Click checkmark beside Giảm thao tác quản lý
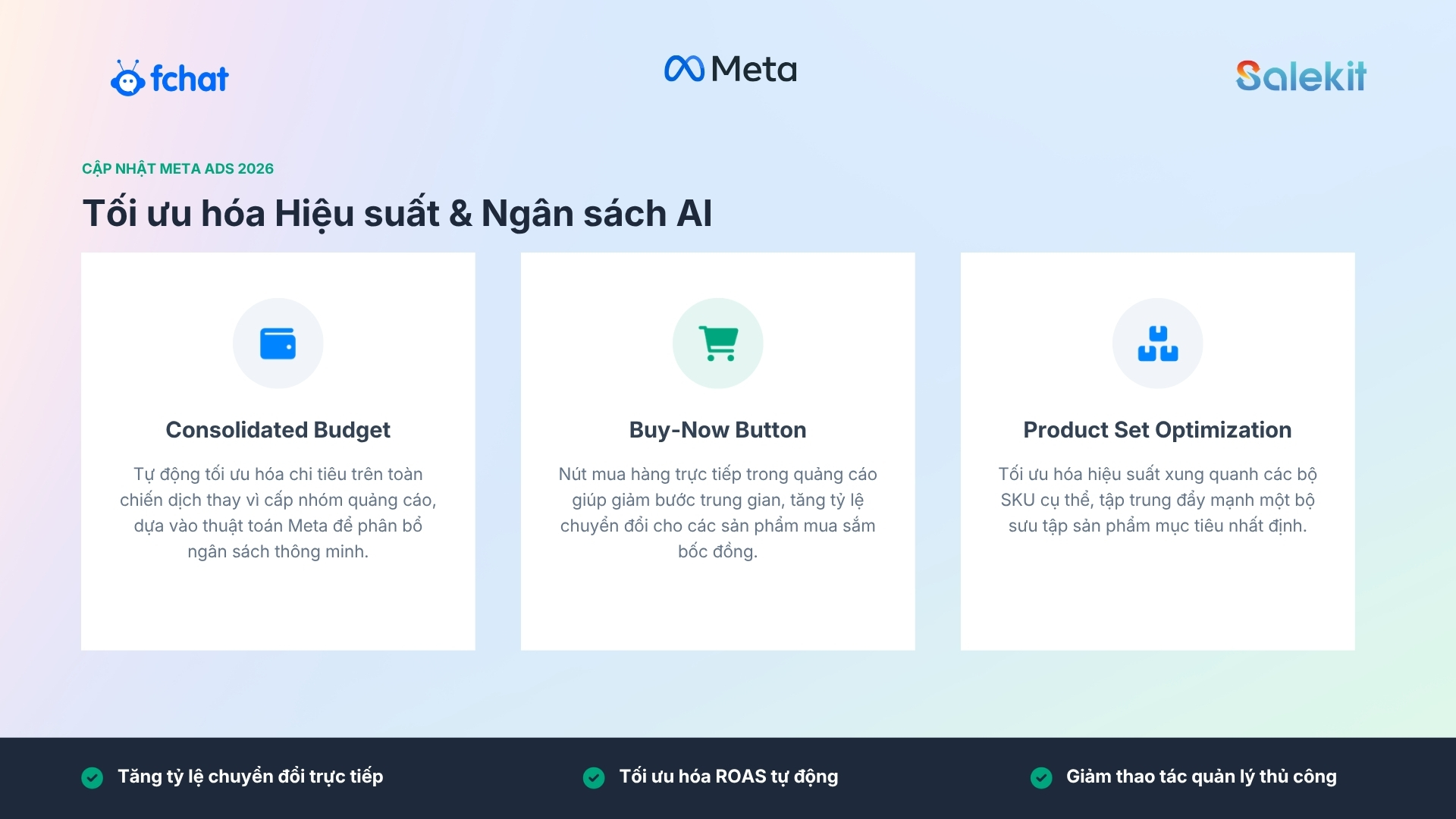The image size is (1456, 819). pos(1041,777)
